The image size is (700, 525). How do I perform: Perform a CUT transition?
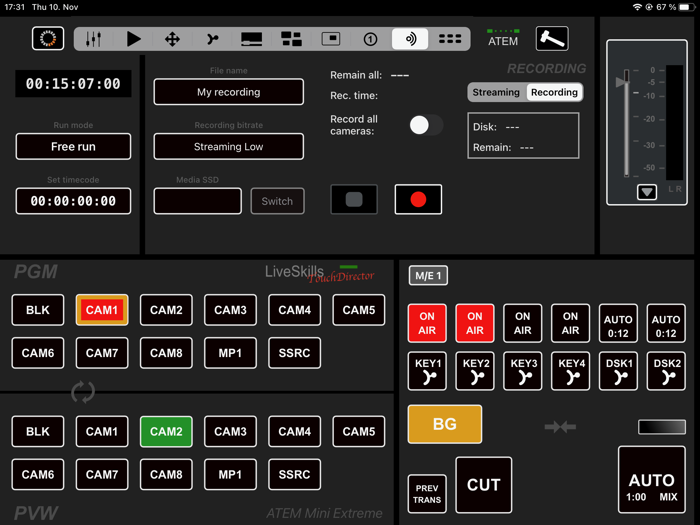point(484,485)
